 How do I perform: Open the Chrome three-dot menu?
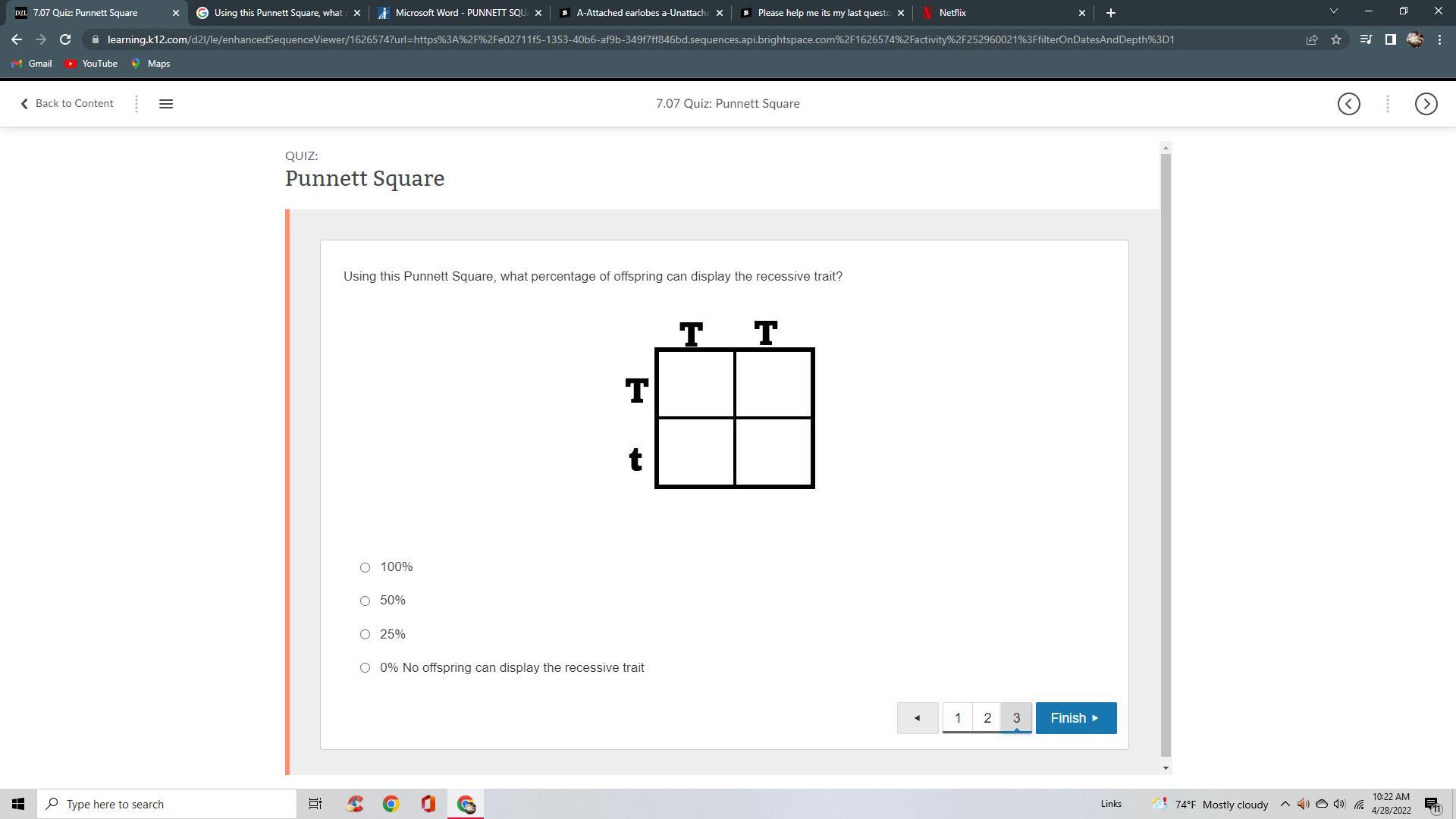pyautogui.click(x=1439, y=39)
